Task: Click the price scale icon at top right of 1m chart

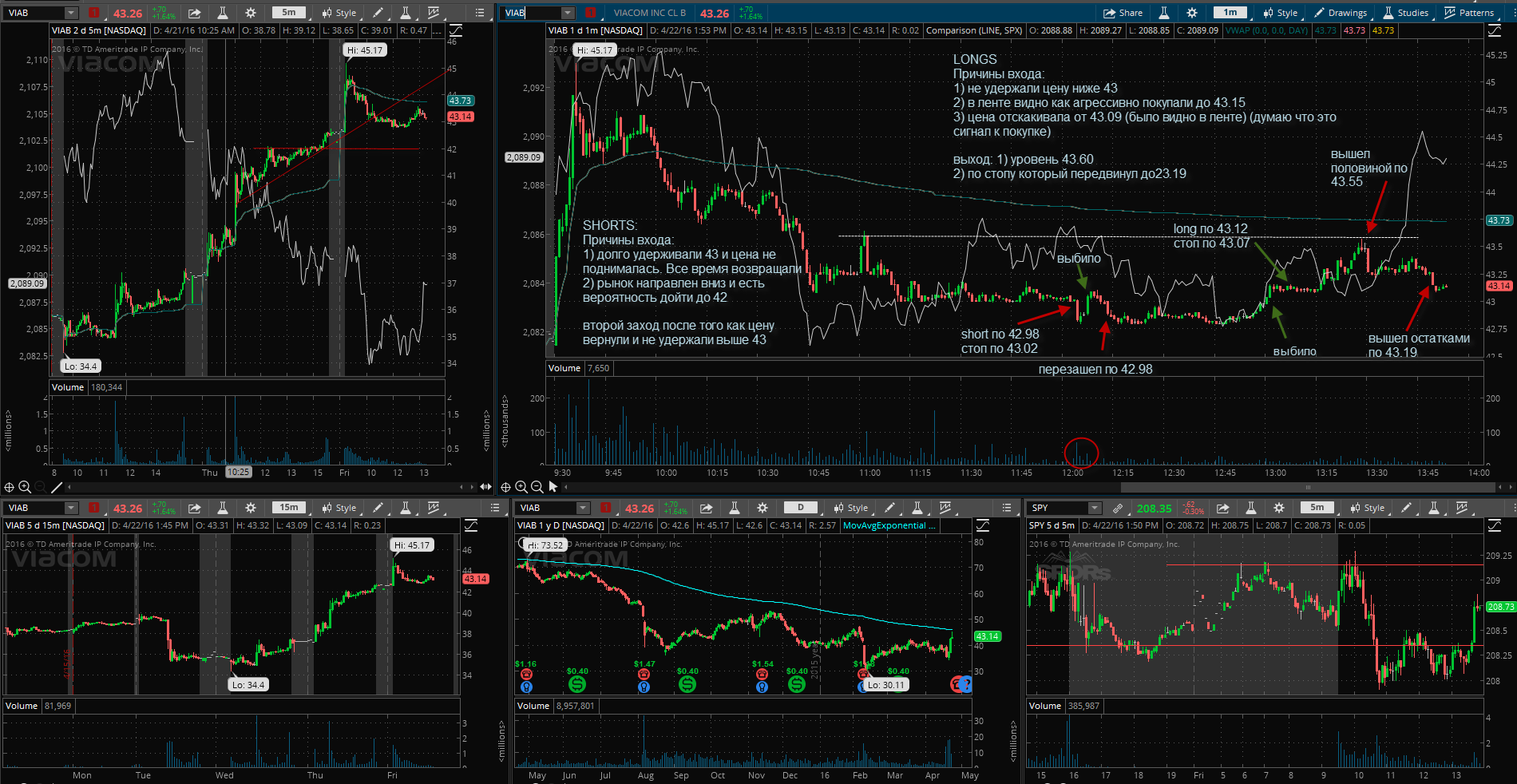Action: [1495, 30]
